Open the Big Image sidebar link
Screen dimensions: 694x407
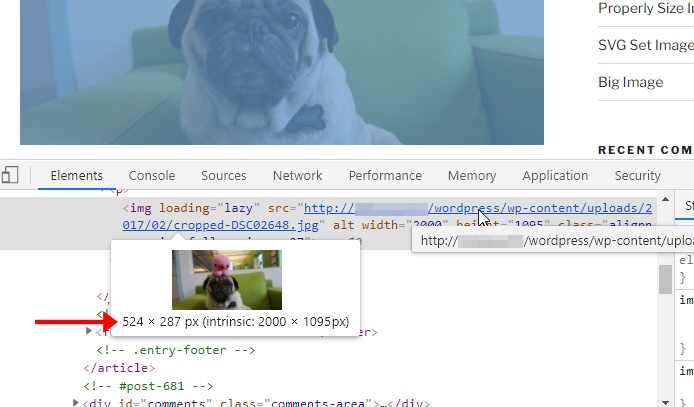pos(631,82)
